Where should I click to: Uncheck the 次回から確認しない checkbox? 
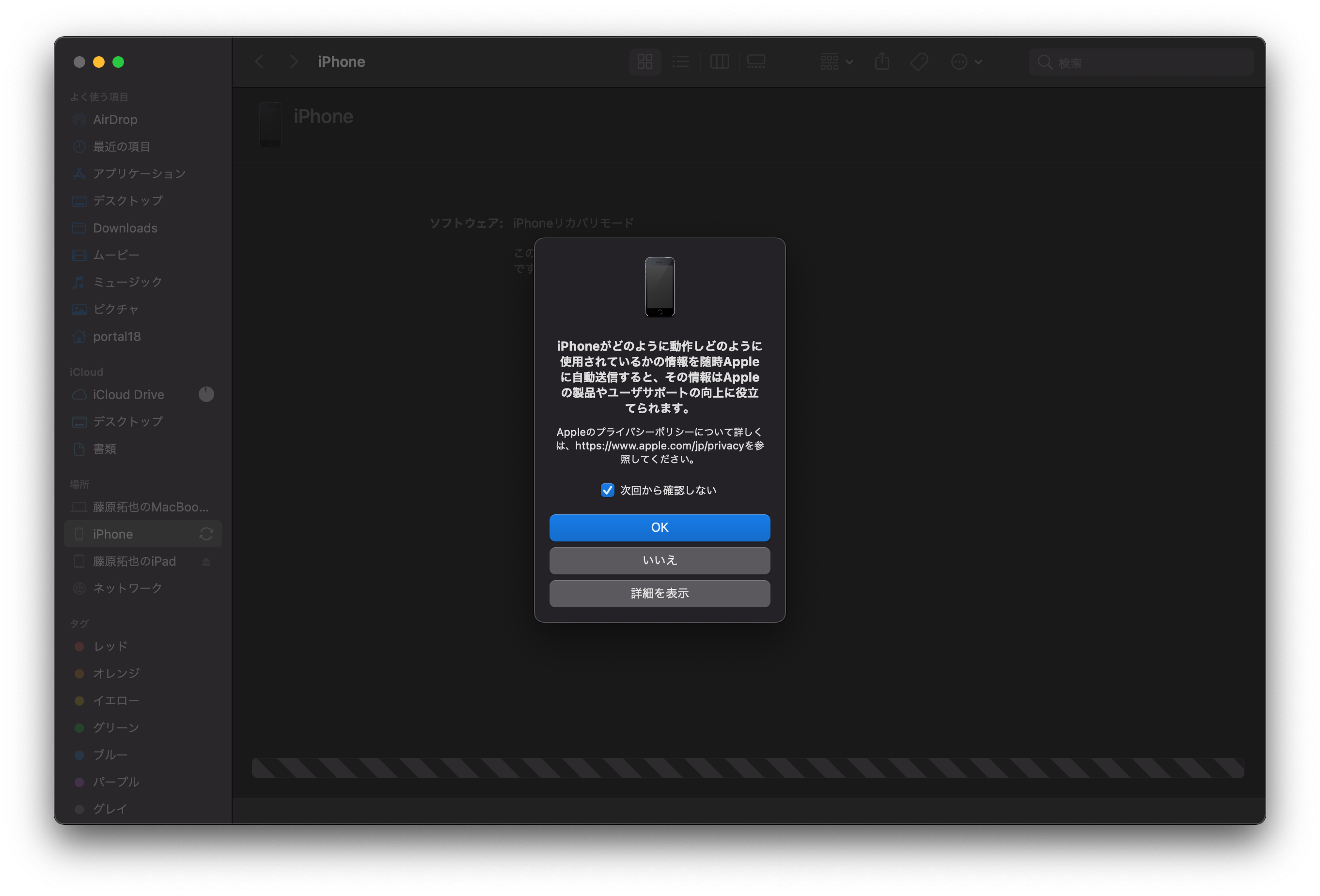pos(607,490)
